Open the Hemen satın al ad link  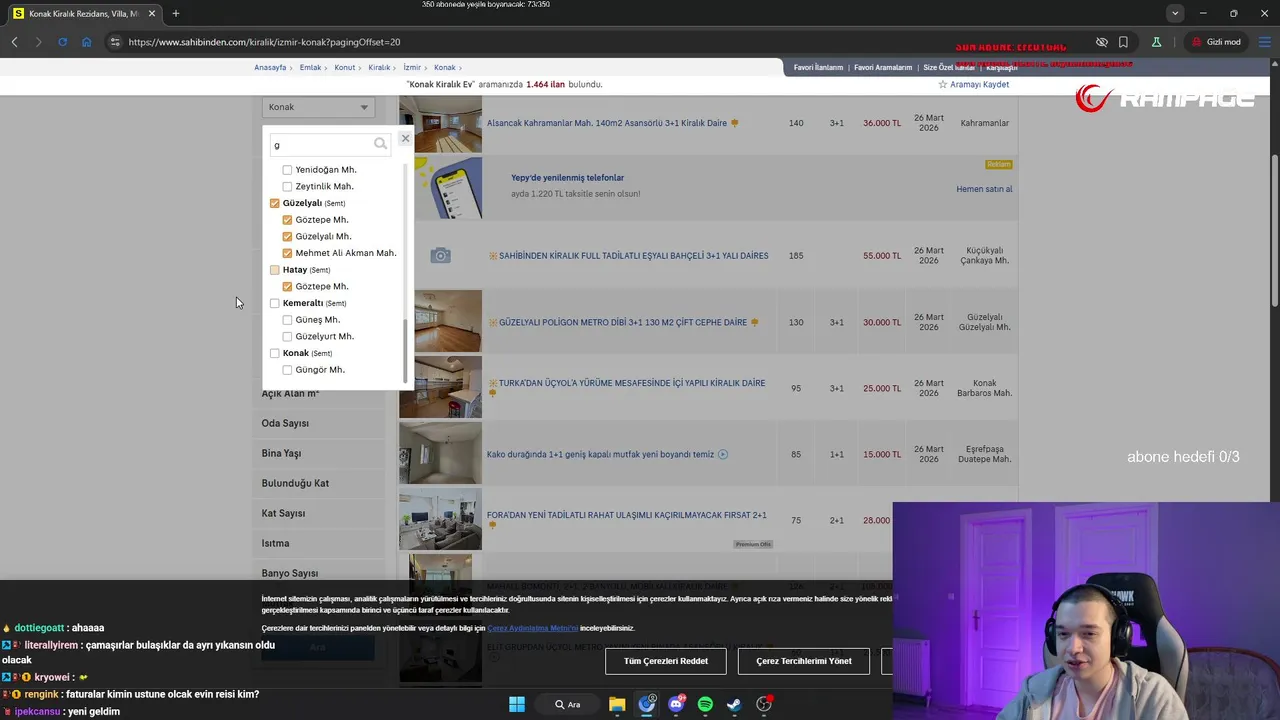tap(984, 189)
